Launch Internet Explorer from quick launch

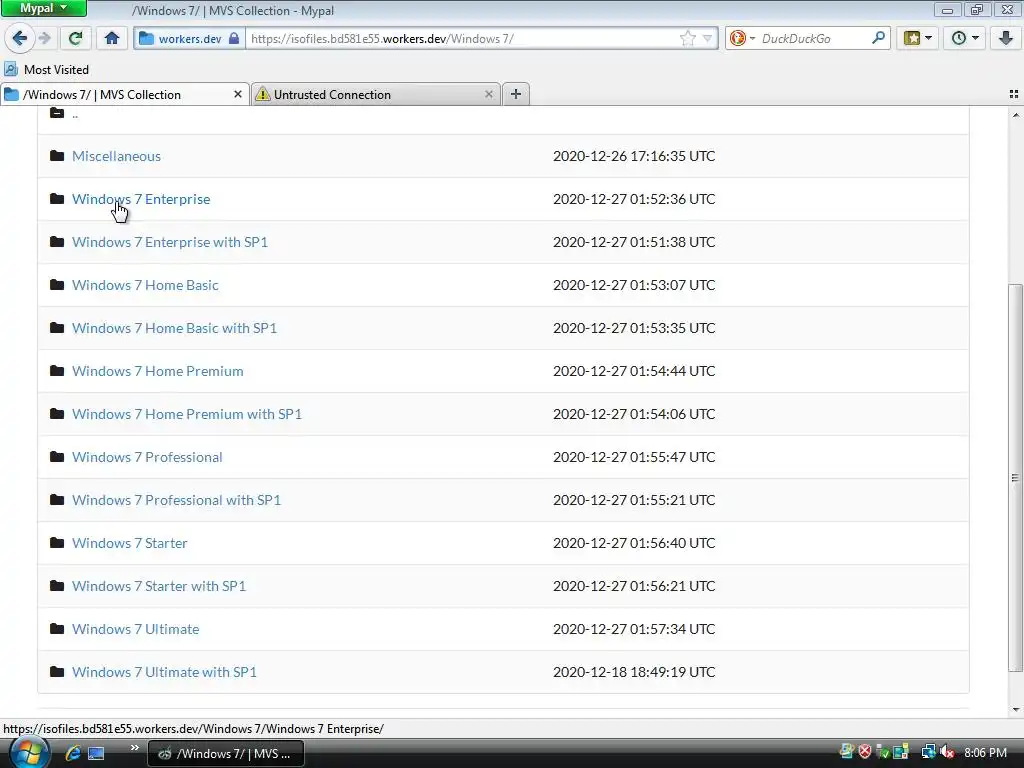point(73,754)
